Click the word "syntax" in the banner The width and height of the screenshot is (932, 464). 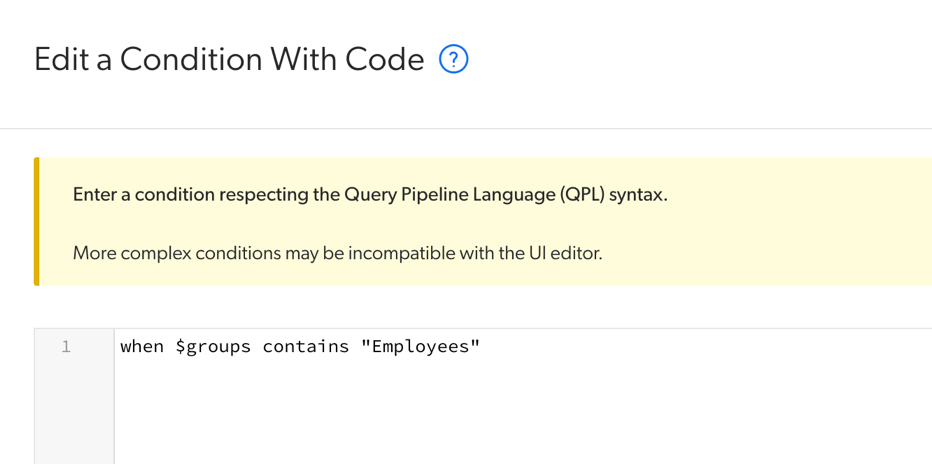tap(636, 195)
